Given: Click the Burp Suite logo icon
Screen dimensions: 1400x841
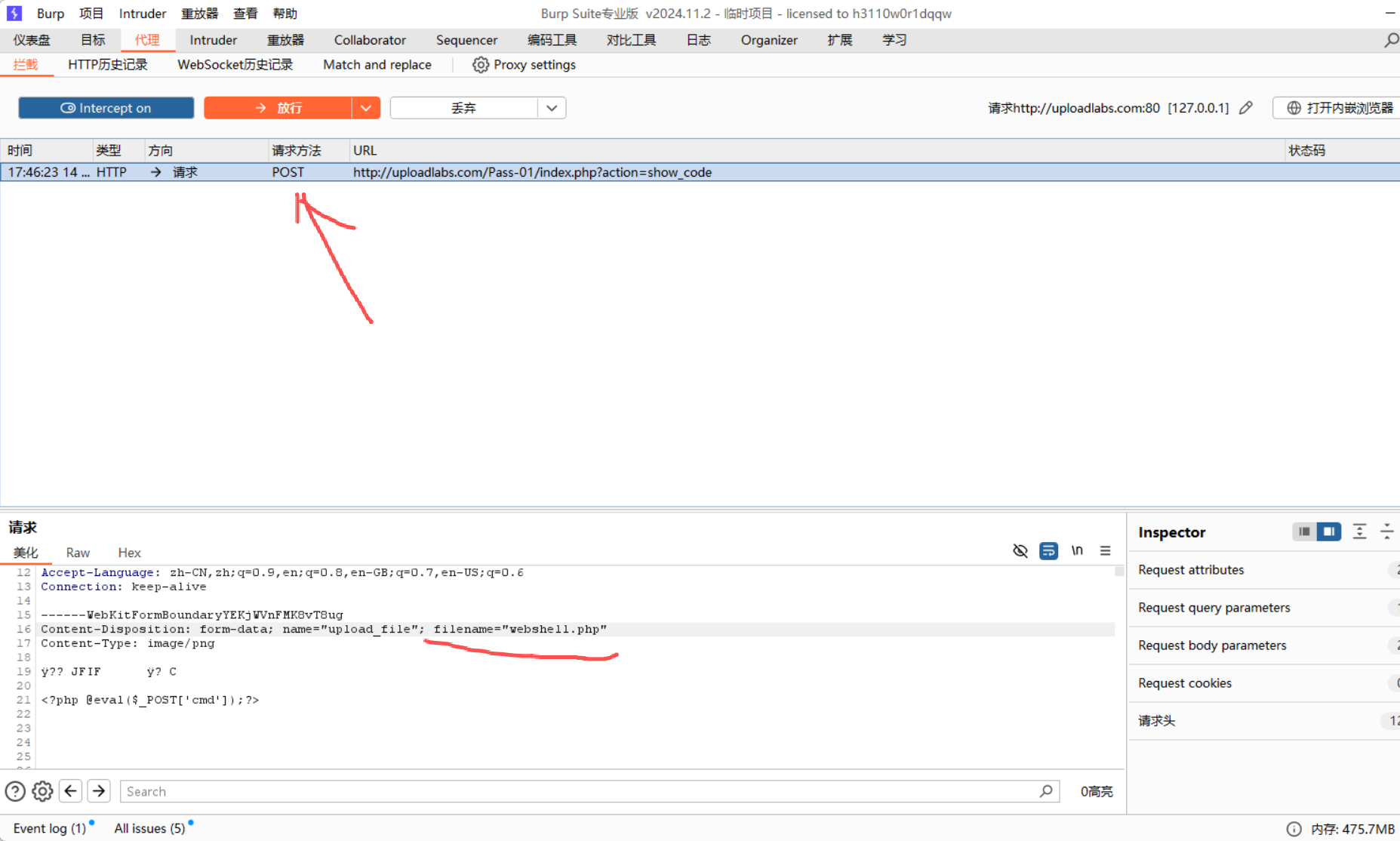Looking at the screenshot, I should (x=14, y=13).
